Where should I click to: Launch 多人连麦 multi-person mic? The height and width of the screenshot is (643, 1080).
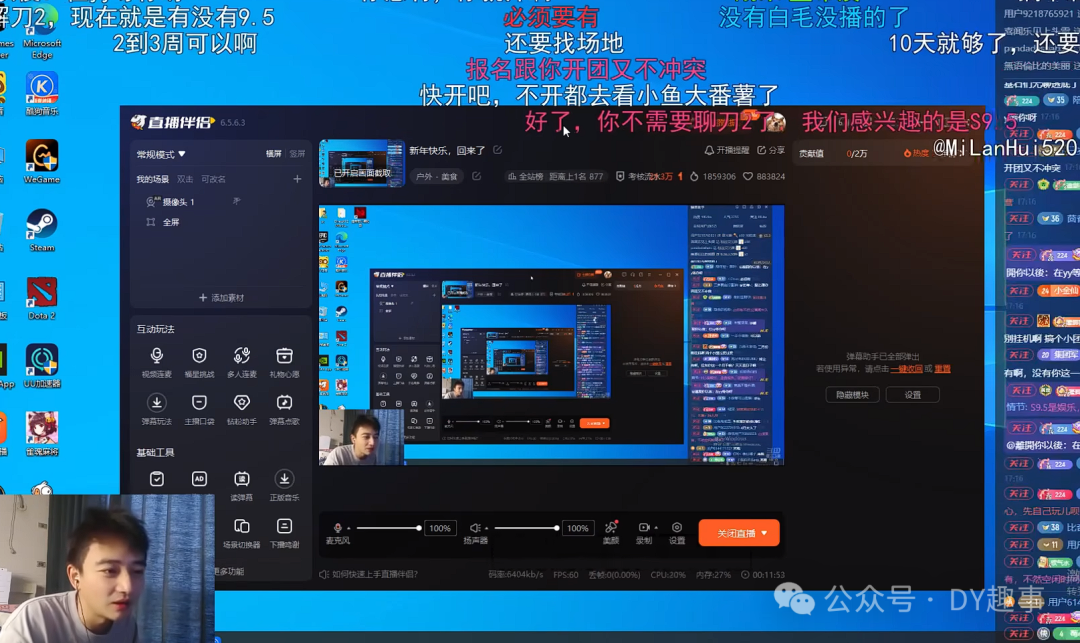click(x=241, y=361)
